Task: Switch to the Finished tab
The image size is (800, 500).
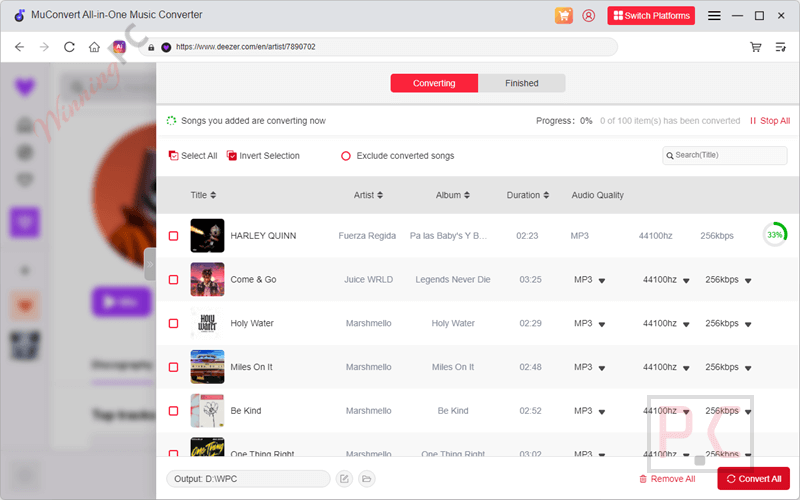Action: pyautogui.click(x=521, y=83)
